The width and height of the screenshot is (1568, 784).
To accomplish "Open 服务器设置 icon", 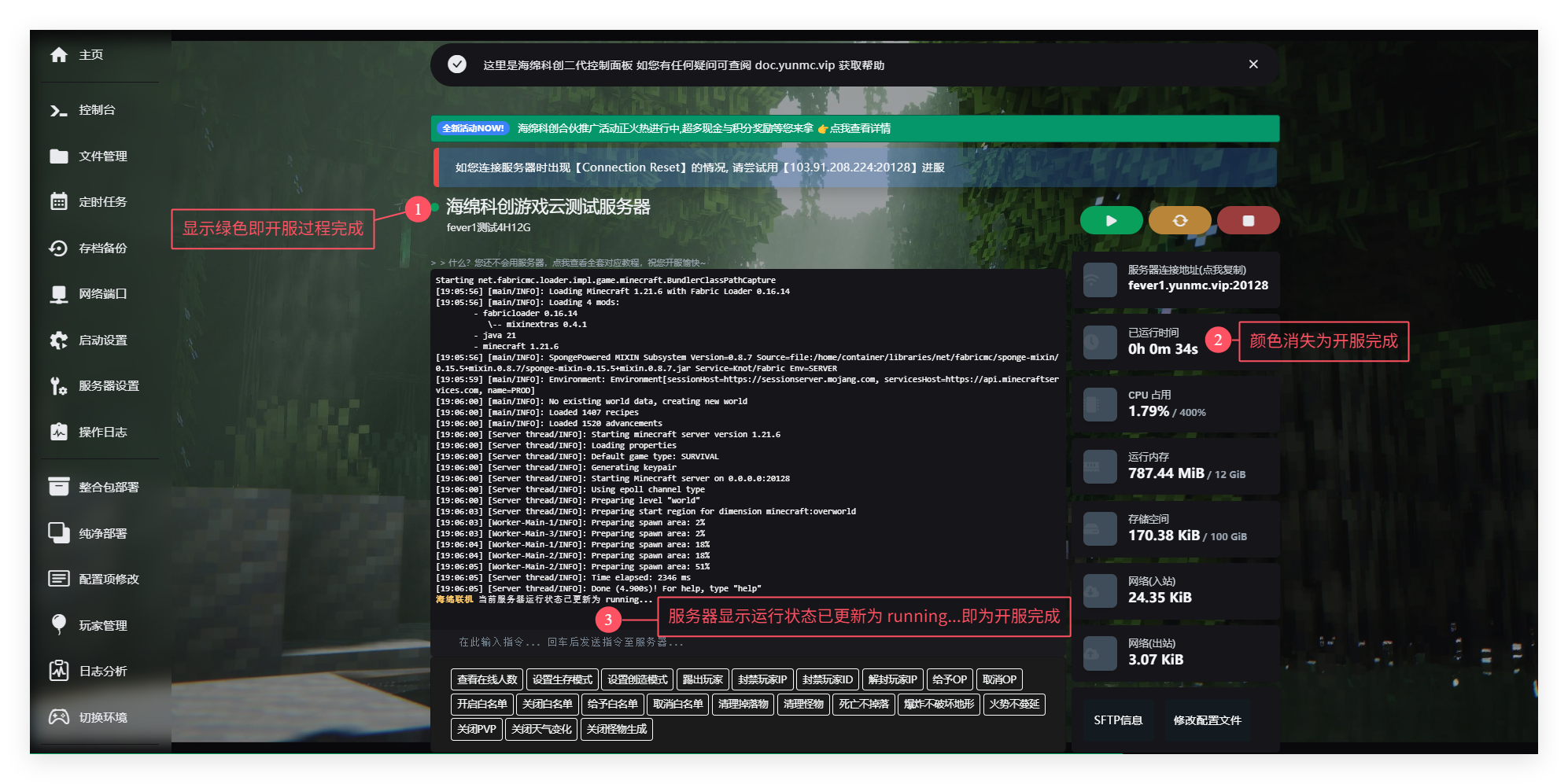I will (x=59, y=386).
